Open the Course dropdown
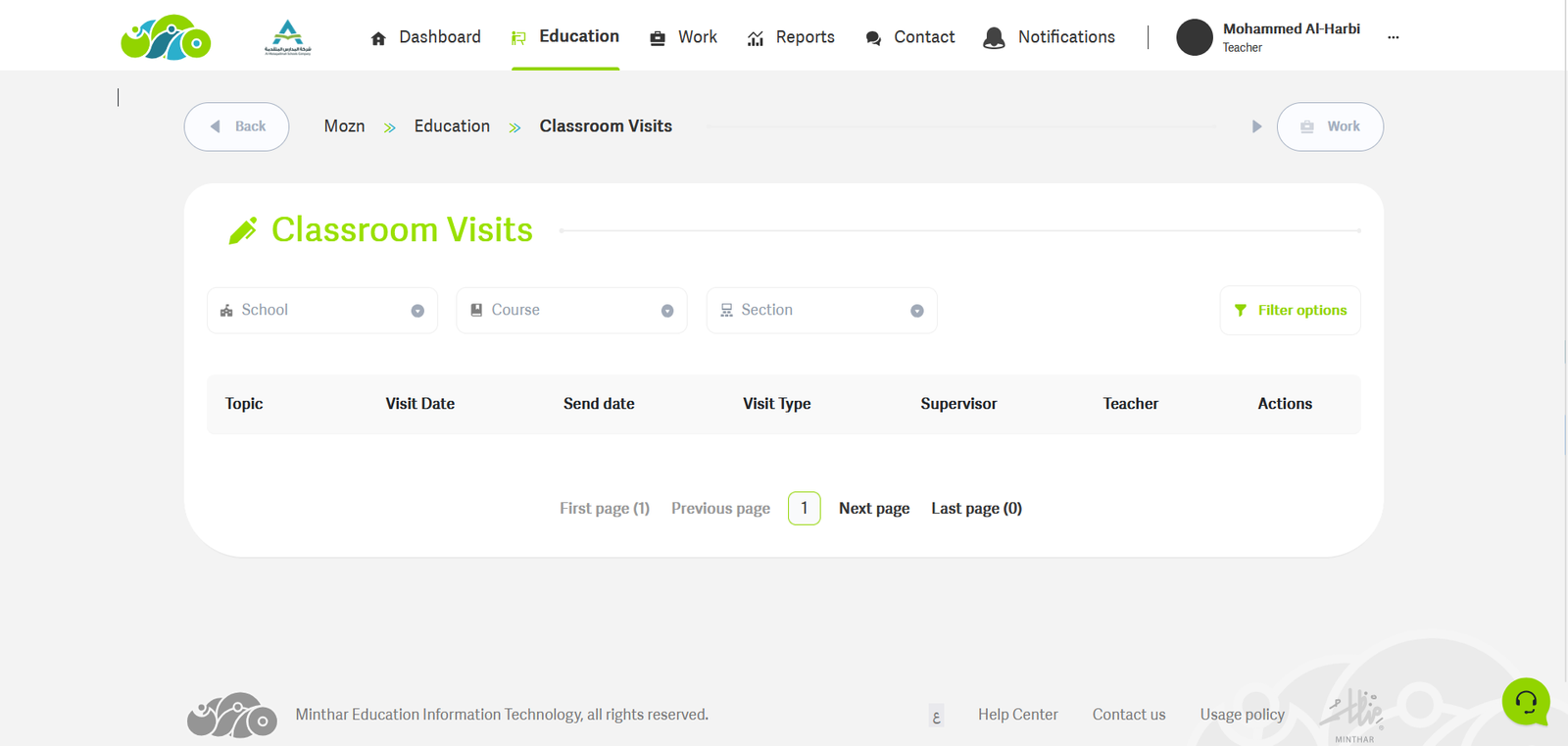Screen dimensions: 1568x746 click(x=571, y=311)
